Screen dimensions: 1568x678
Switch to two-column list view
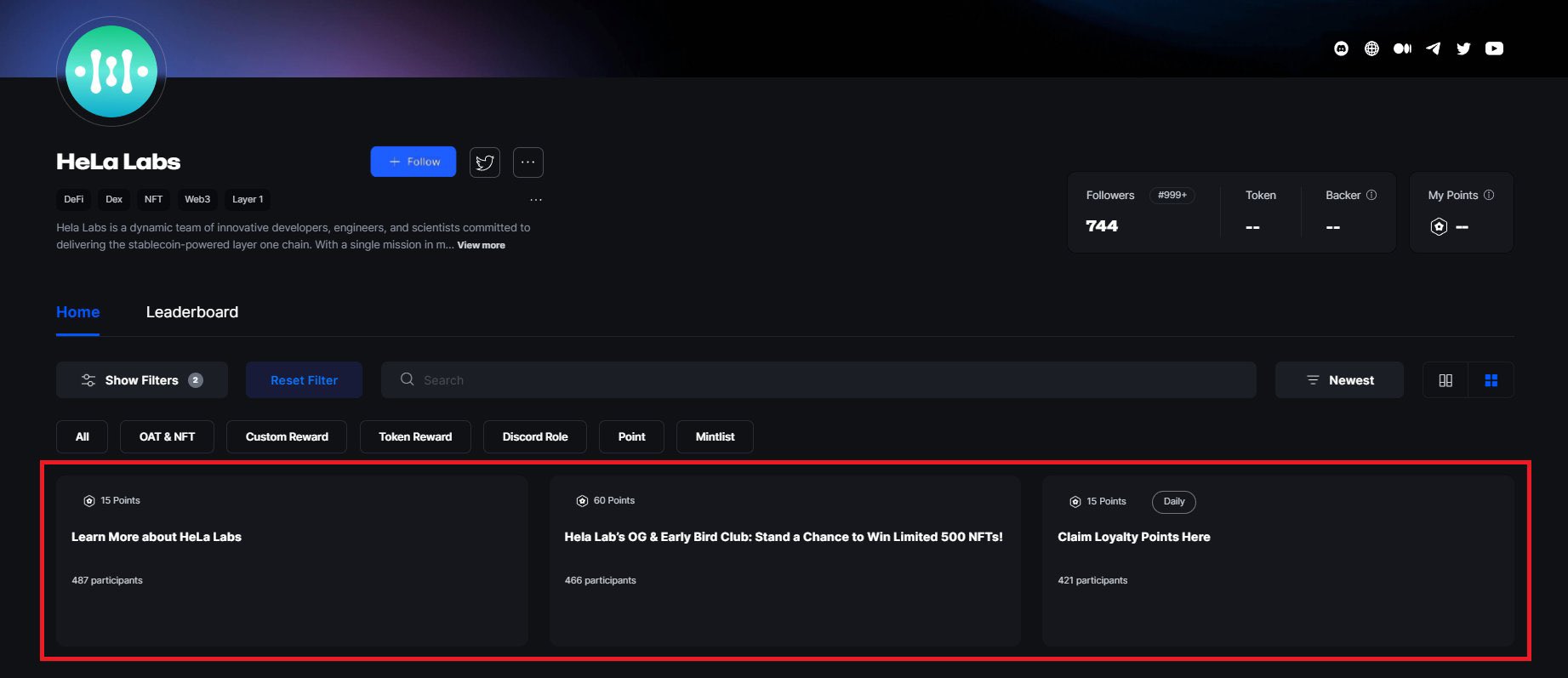click(1445, 380)
